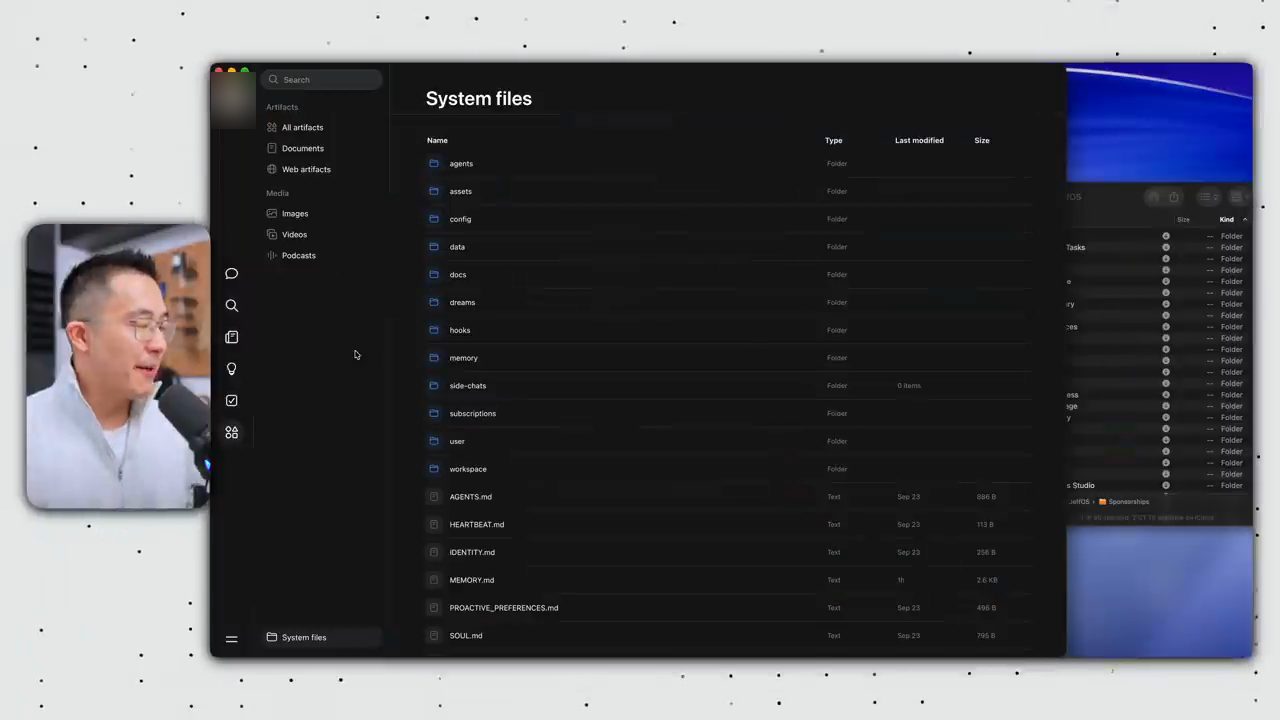Click the magnifying glass icon in the left rail

click(x=232, y=305)
